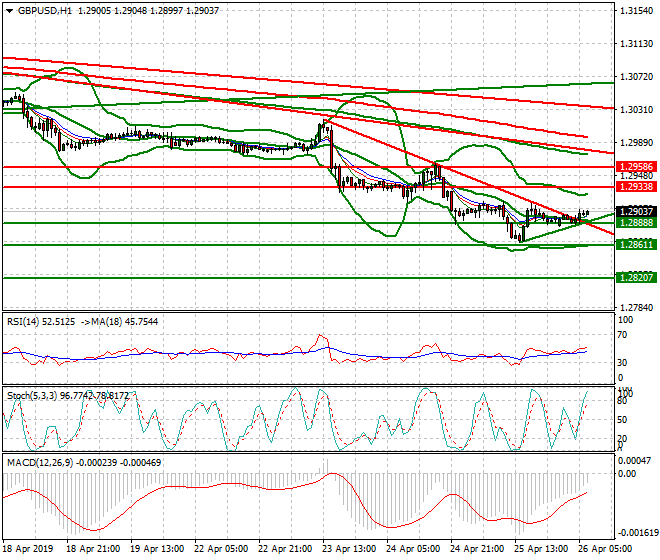The image size is (660, 560).
Task: Click the RSI scale level 30
Action: click(623, 363)
